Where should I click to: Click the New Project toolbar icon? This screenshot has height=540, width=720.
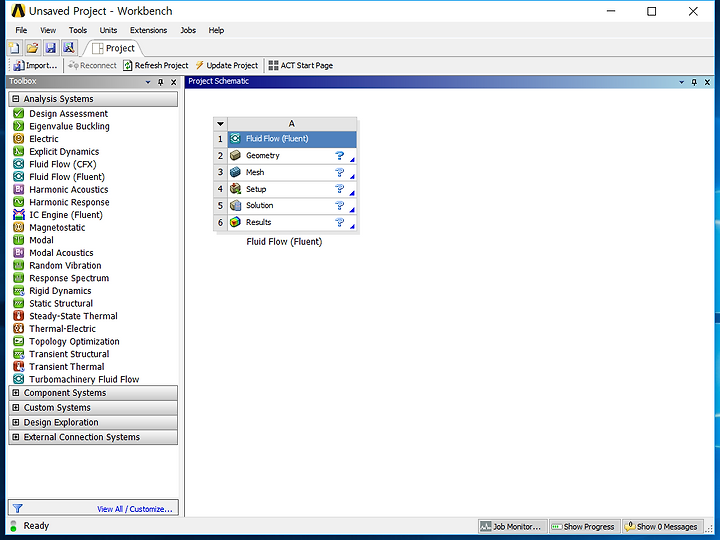[x=14, y=48]
